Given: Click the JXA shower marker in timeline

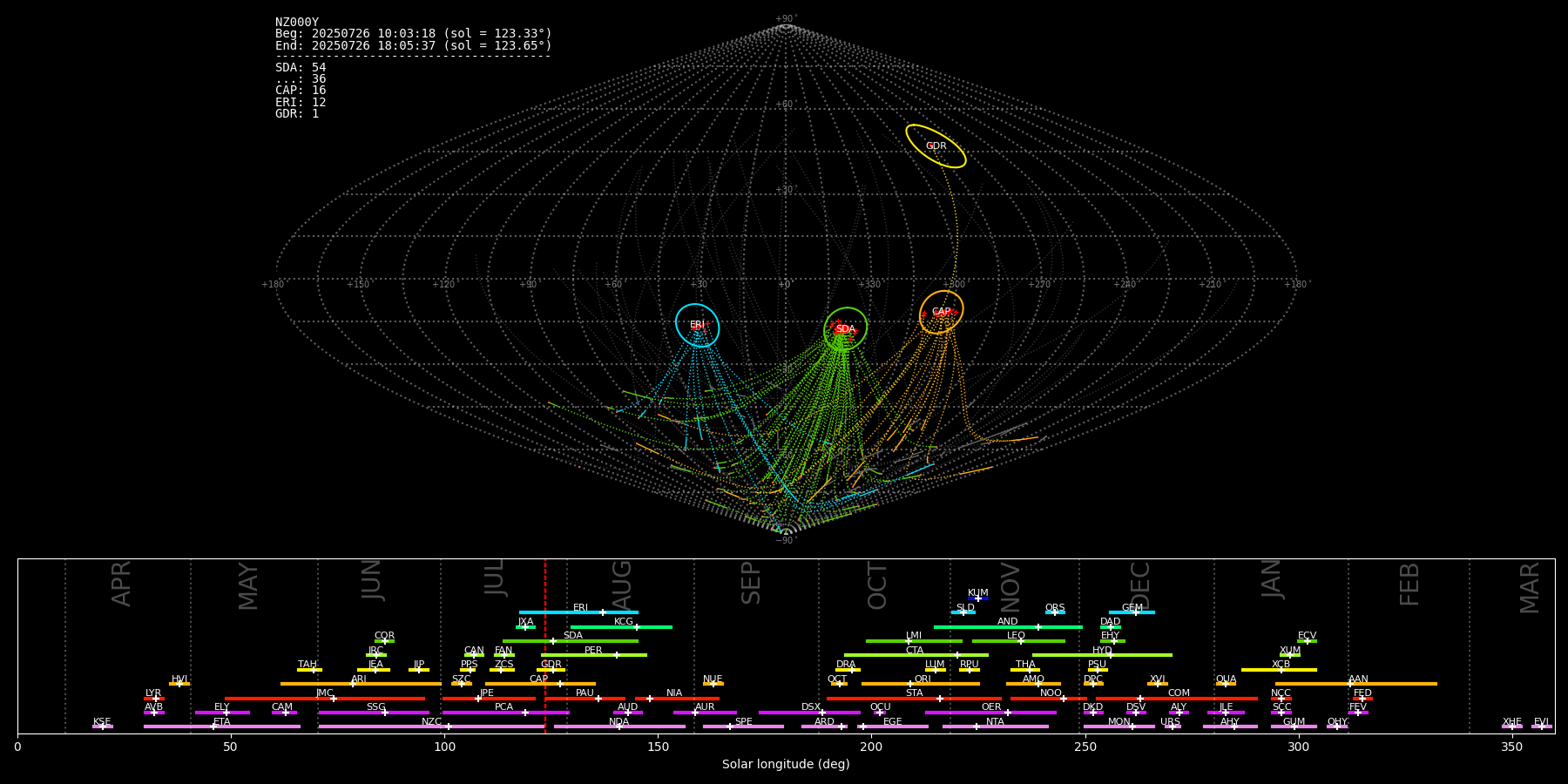Looking at the screenshot, I should pos(525,626).
